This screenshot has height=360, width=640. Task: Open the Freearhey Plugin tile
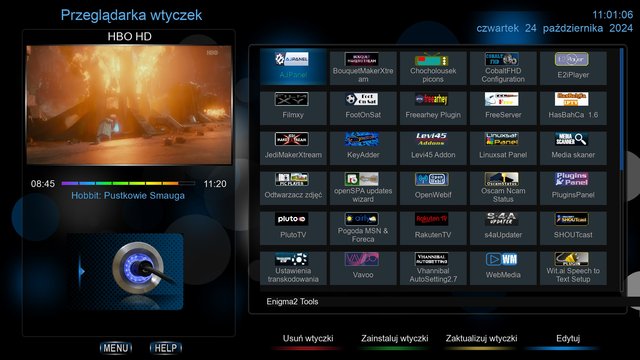(433, 107)
